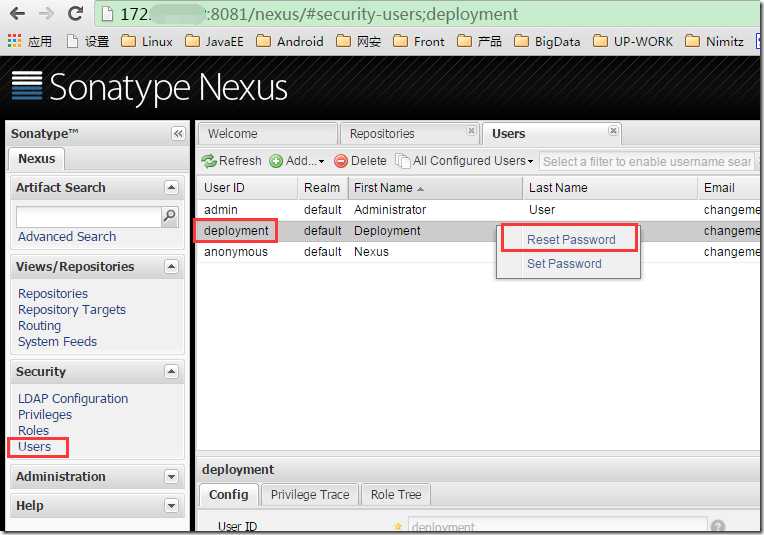764x535 pixels.
Task: Click the Sonatype Nexus logo icon
Action: pos(27,86)
